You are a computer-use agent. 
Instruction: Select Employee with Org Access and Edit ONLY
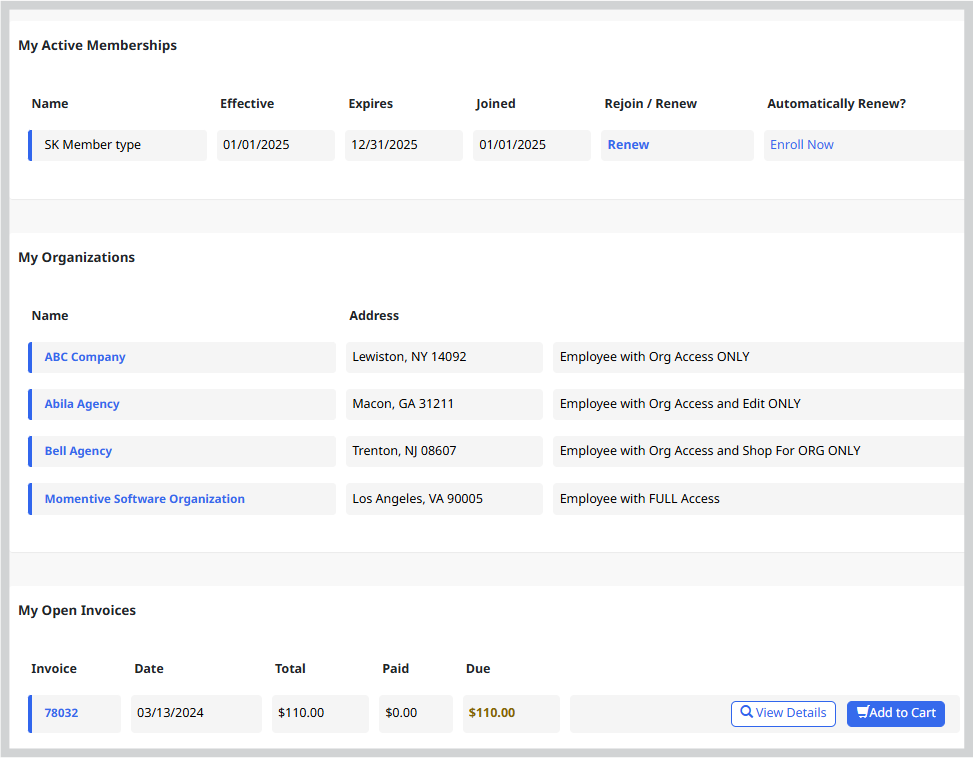pos(680,404)
